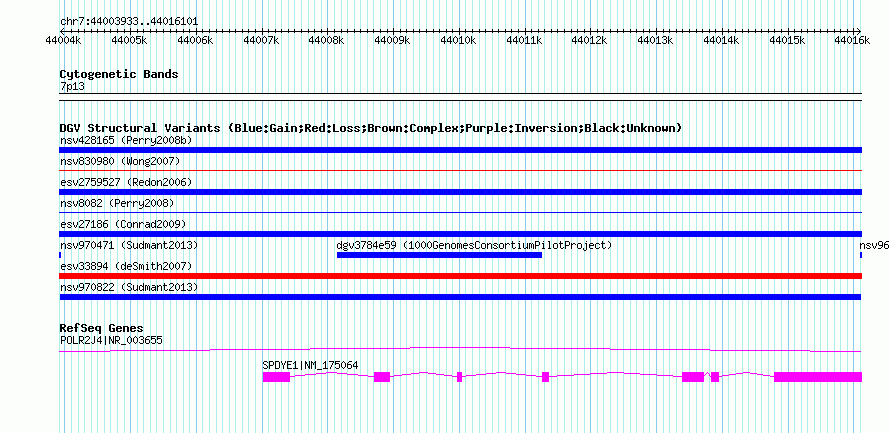Click the nsv830980 (Wong2007) variant label
Screen dimensions: 890x433
click(x=120, y=161)
